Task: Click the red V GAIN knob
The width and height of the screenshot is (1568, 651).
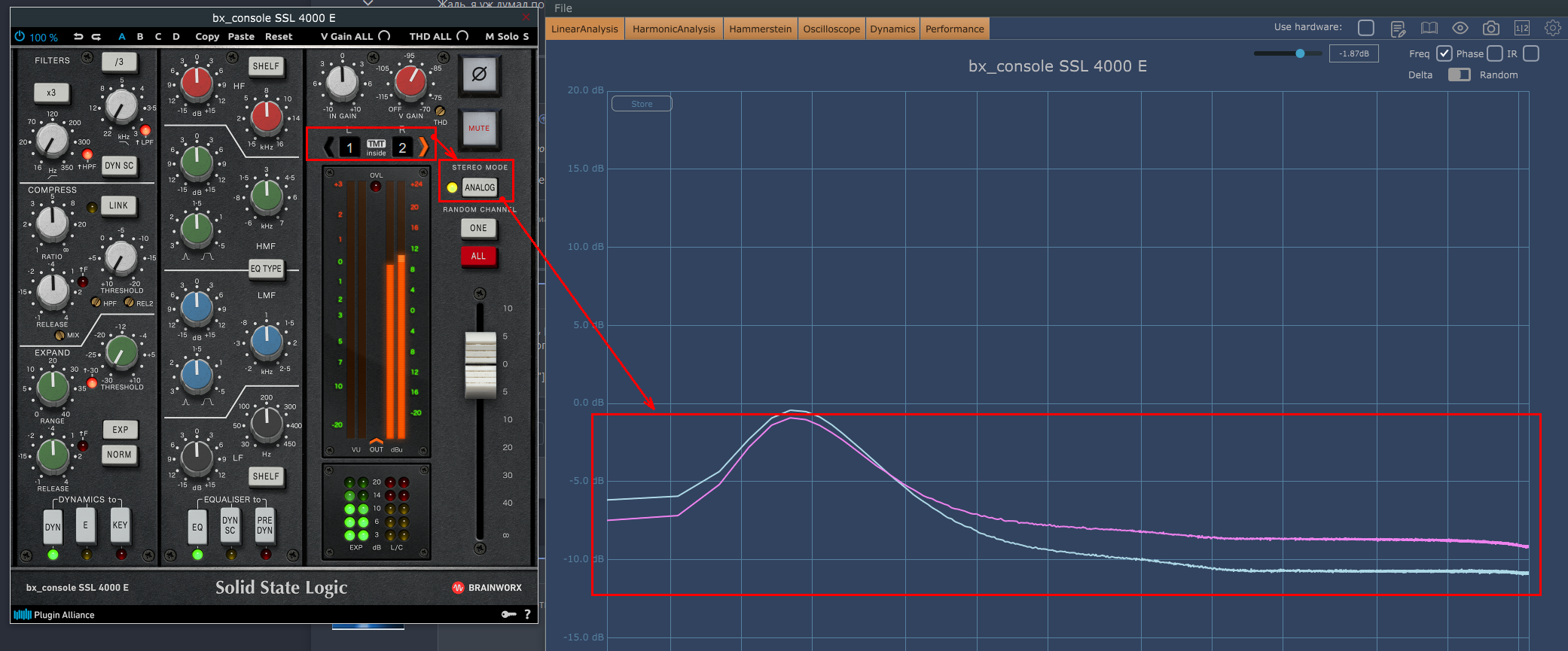Action: click(410, 83)
